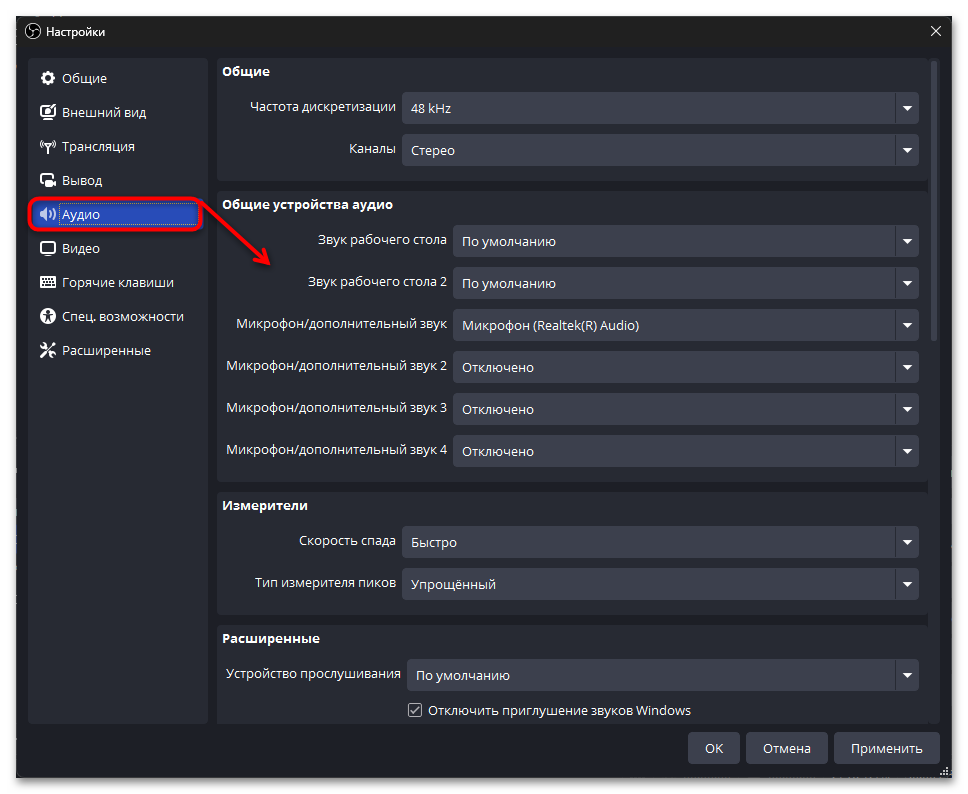Image resolution: width=968 pixels, height=794 pixels.
Task: Open the Частота дискретизации dropdown
Action: (x=659, y=108)
